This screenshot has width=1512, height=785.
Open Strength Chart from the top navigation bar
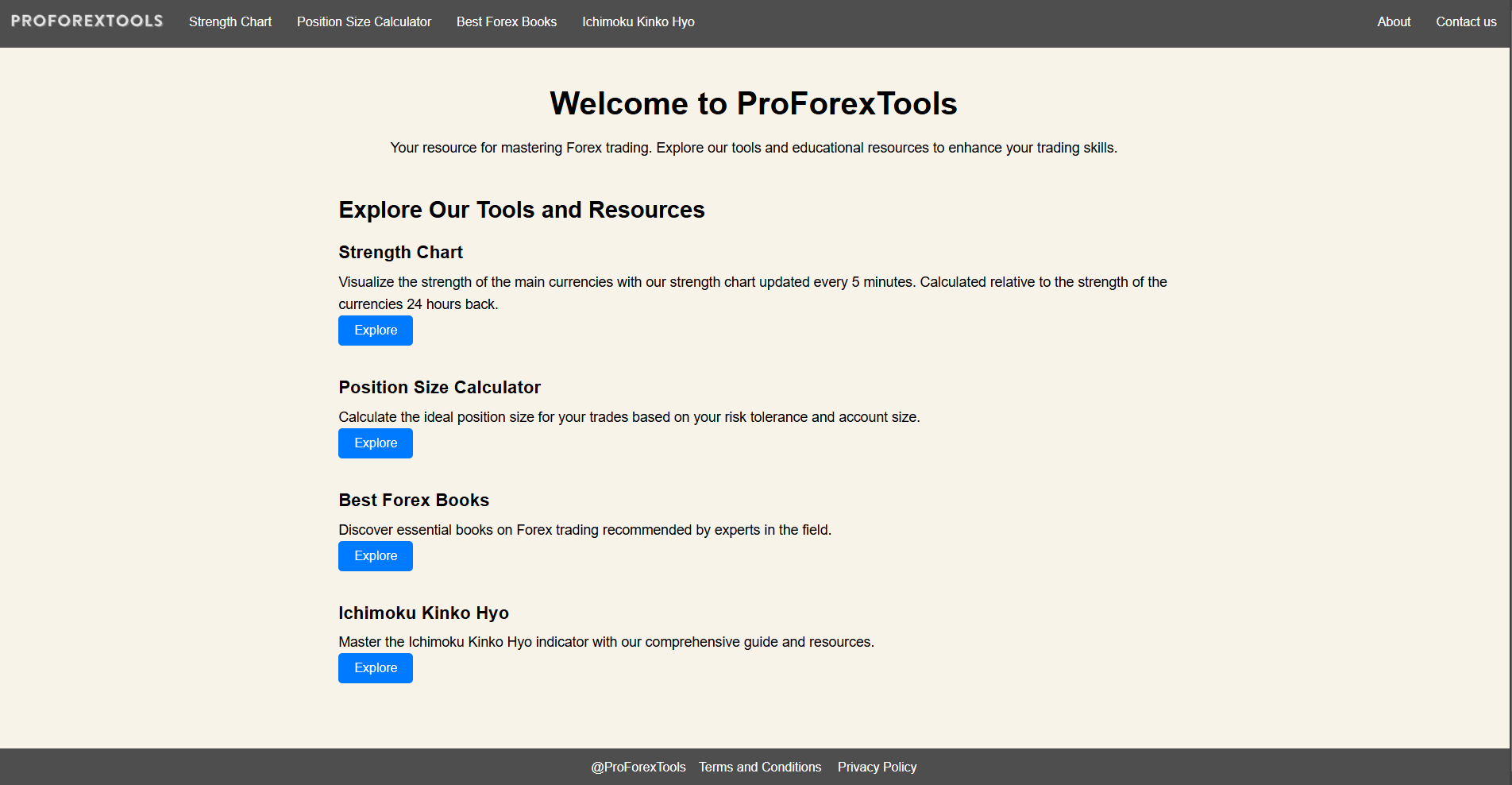(230, 22)
